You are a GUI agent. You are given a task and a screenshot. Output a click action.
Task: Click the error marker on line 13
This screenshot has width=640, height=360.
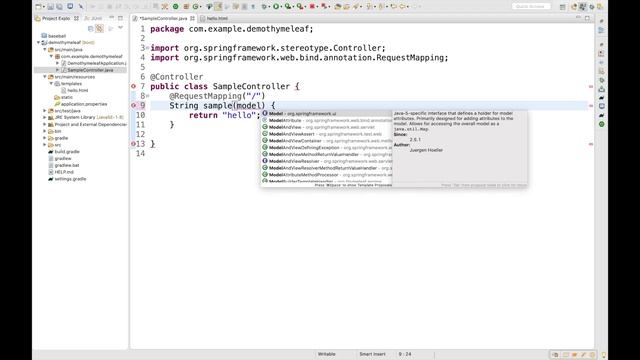click(x=133, y=144)
